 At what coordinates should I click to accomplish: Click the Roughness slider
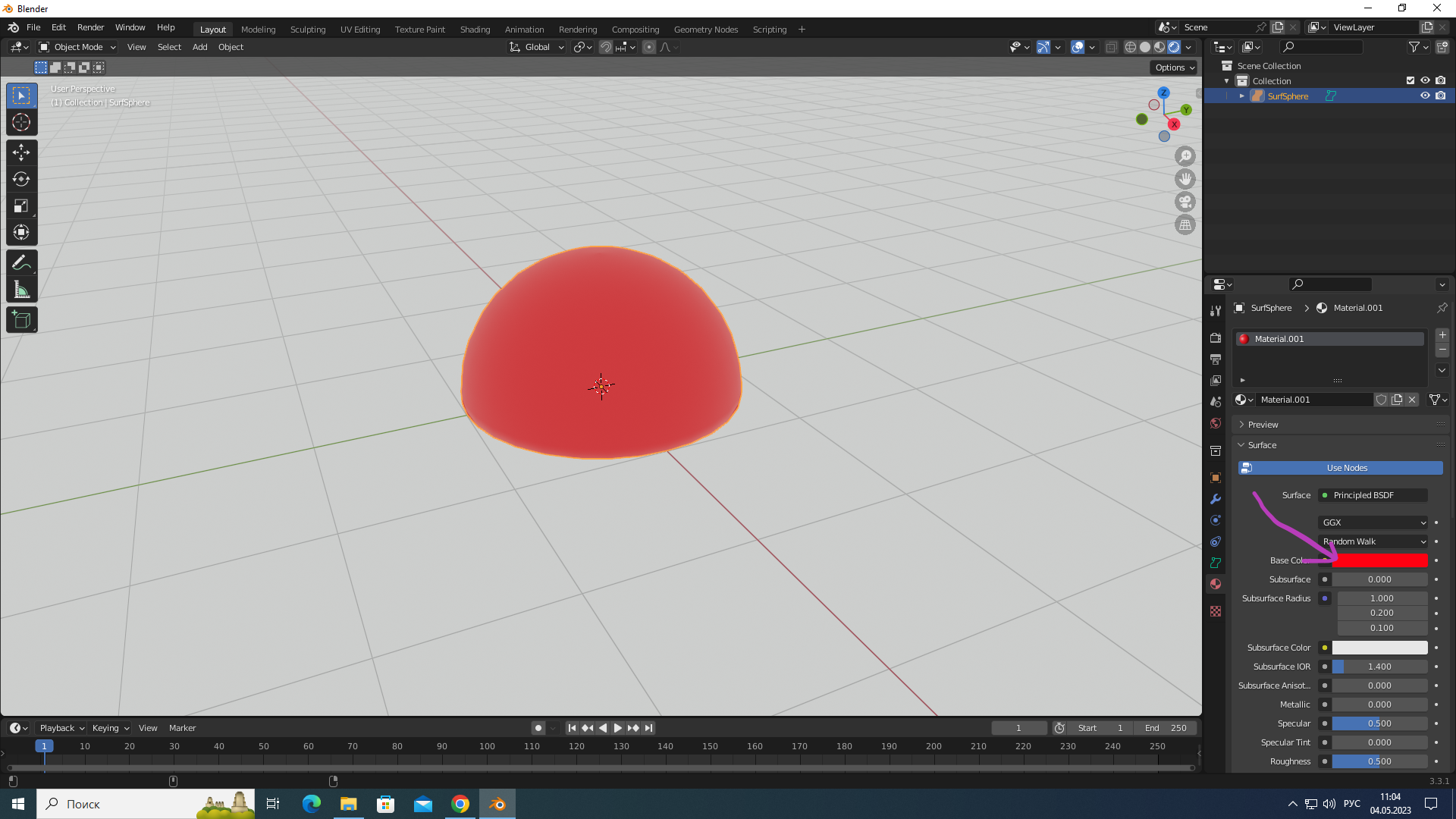pyautogui.click(x=1379, y=761)
